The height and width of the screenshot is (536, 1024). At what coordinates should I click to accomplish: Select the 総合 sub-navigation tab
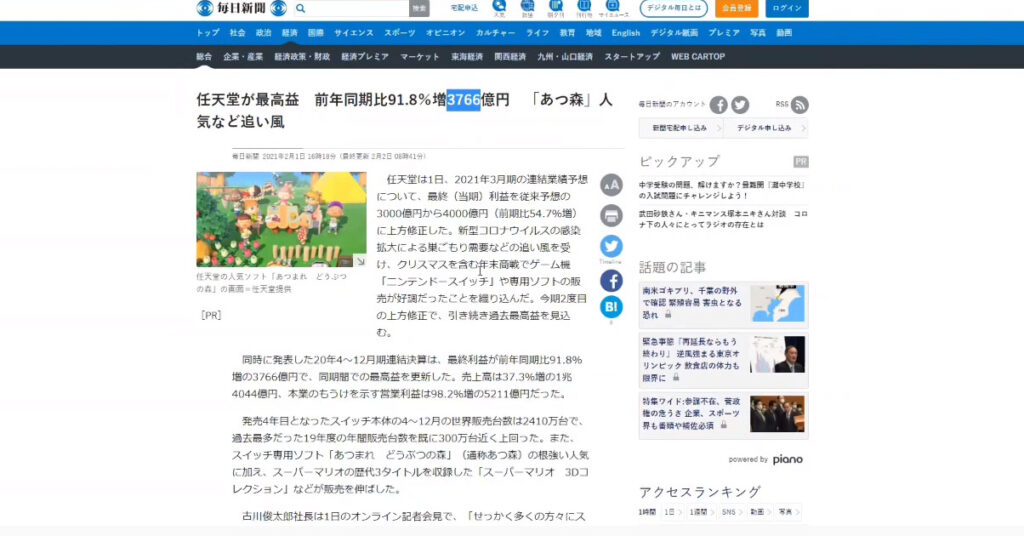pyautogui.click(x=204, y=57)
